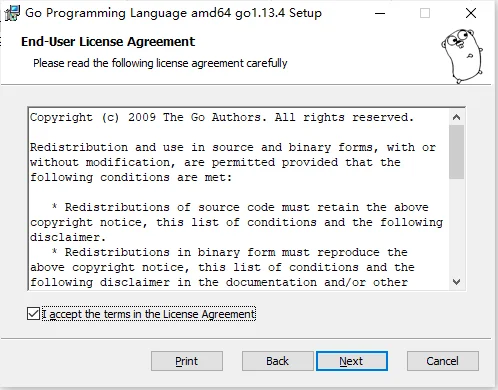
Task: Go Back to the previous setup page
Action: point(278,361)
